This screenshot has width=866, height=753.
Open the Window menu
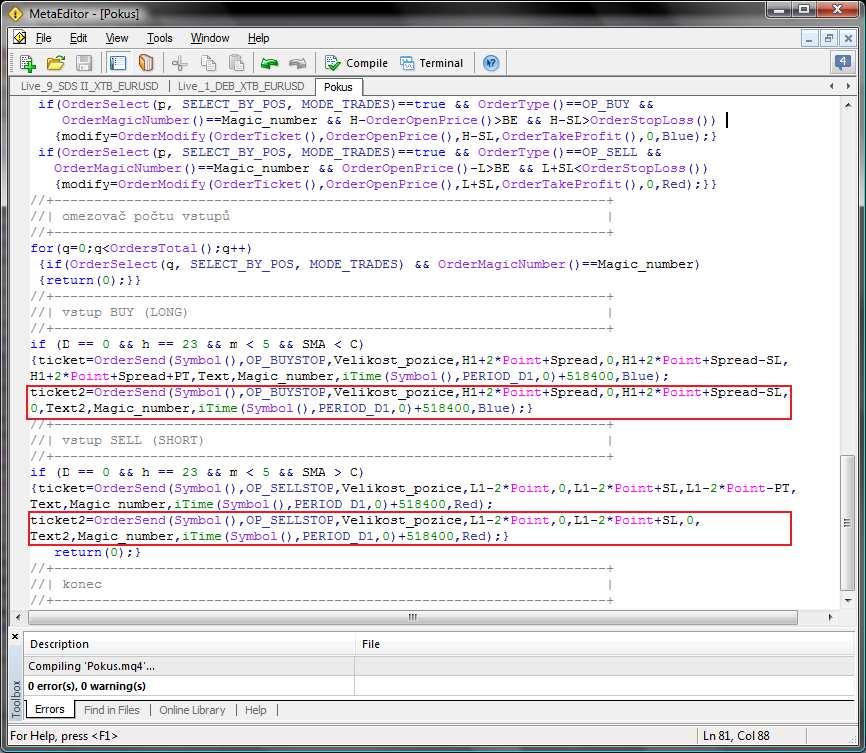(209, 38)
